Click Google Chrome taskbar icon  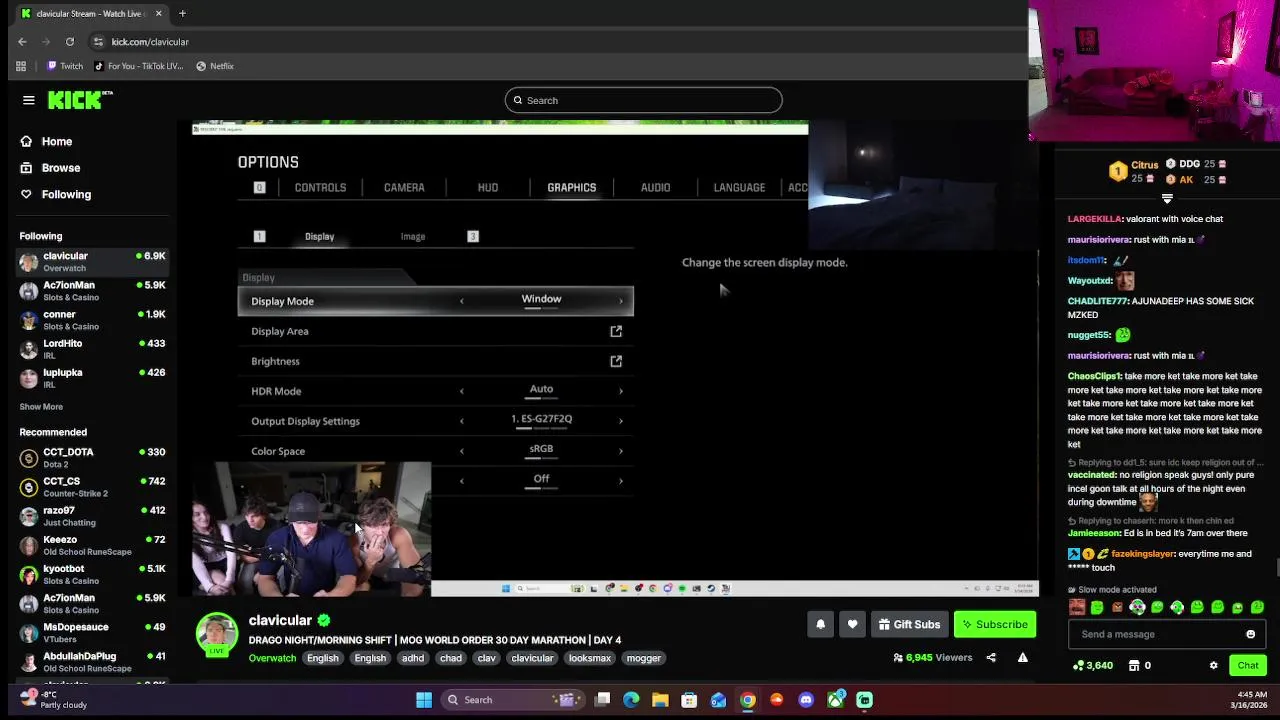click(748, 700)
